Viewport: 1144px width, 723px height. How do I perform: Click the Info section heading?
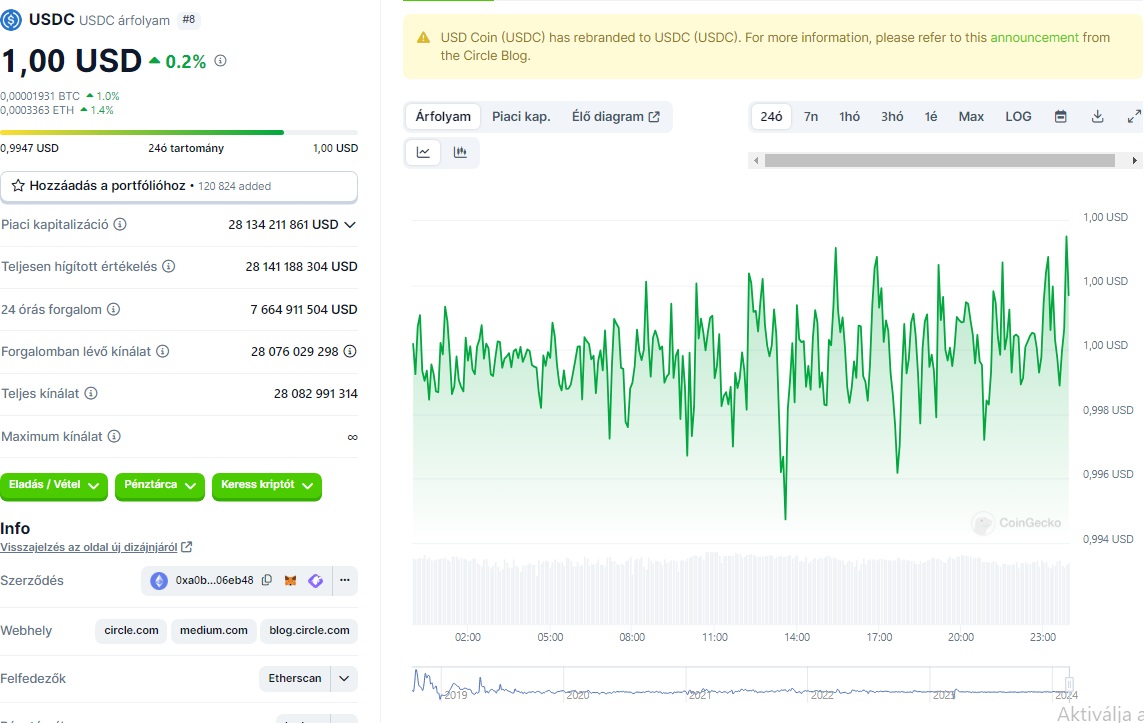coord(15,528)
